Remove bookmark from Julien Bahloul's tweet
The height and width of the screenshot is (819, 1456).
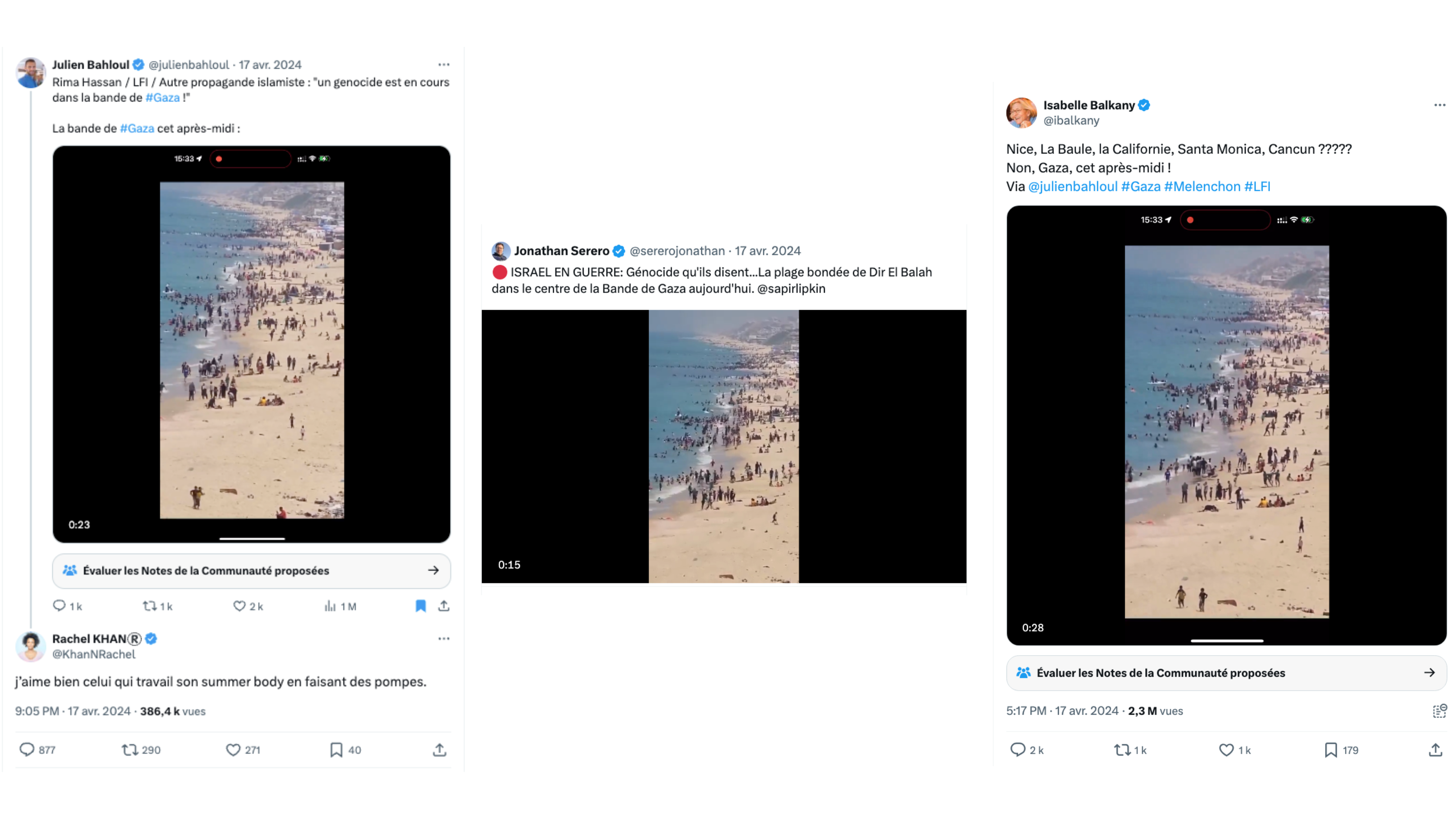click(x=420, y=606)
